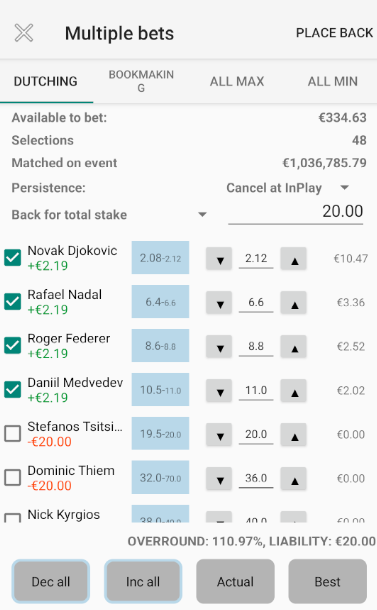
Task: Decrease Rafael Nadal odds with down arrow
Action: click(x=219, y=303)
